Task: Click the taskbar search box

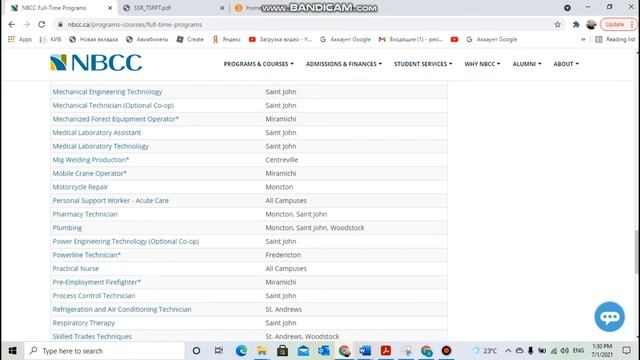Action: click(104, 351)
